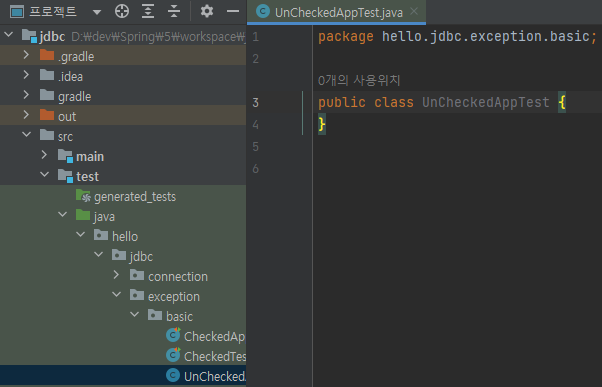Select the green java test root icon
The height and width of the screenshot is (387, 602).
tap(83, 215)
